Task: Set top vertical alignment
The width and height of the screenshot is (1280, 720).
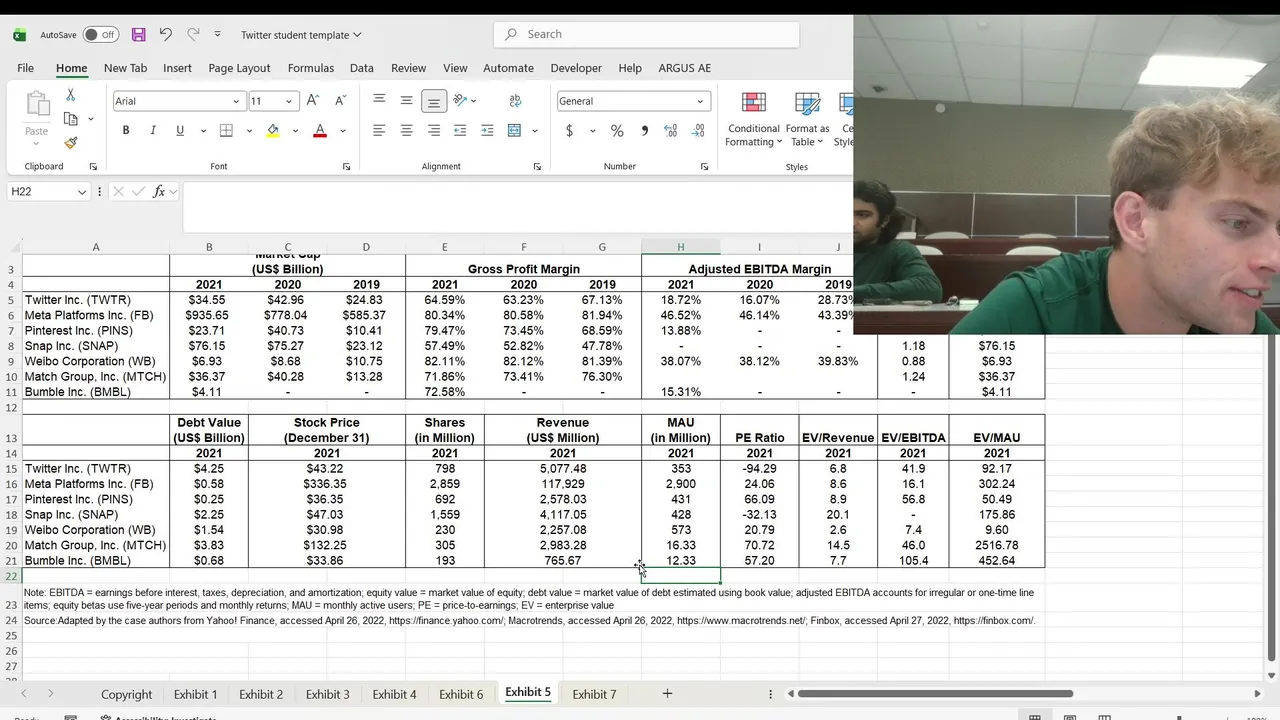Action: pyautogui.click(x=379, y=100)
